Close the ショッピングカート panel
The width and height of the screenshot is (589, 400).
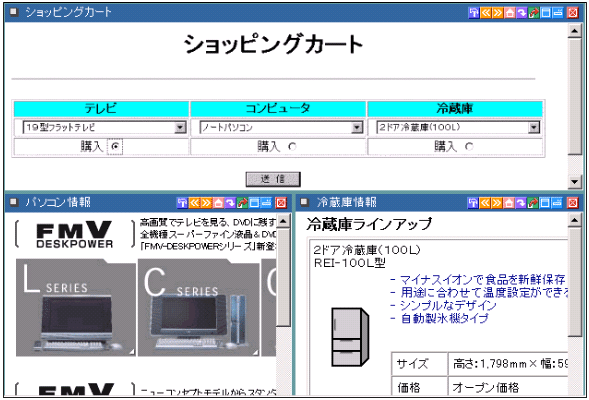click(x=572, y=13)
